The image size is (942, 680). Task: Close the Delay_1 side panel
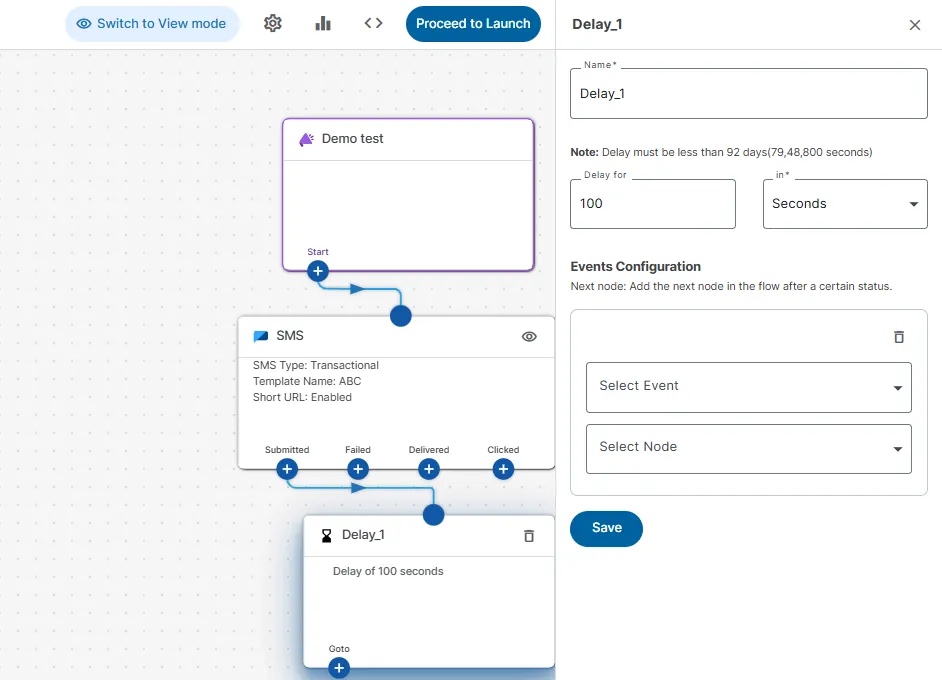914,25
